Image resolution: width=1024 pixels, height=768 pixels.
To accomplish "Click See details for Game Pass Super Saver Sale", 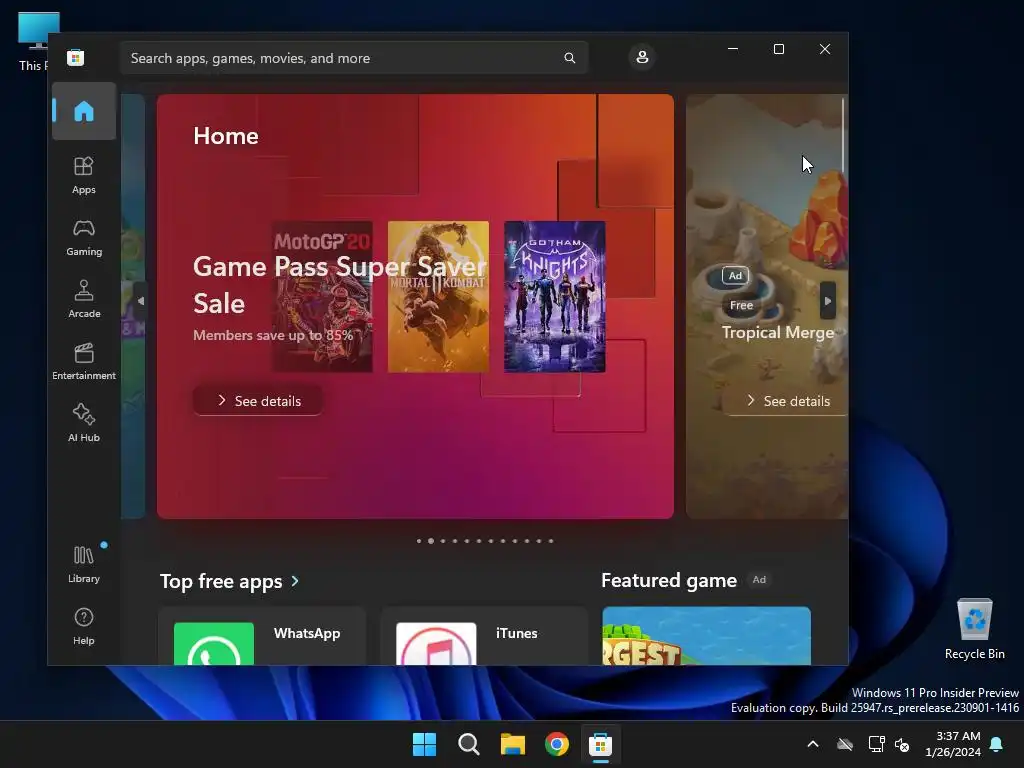I will (x=258, y=401).
